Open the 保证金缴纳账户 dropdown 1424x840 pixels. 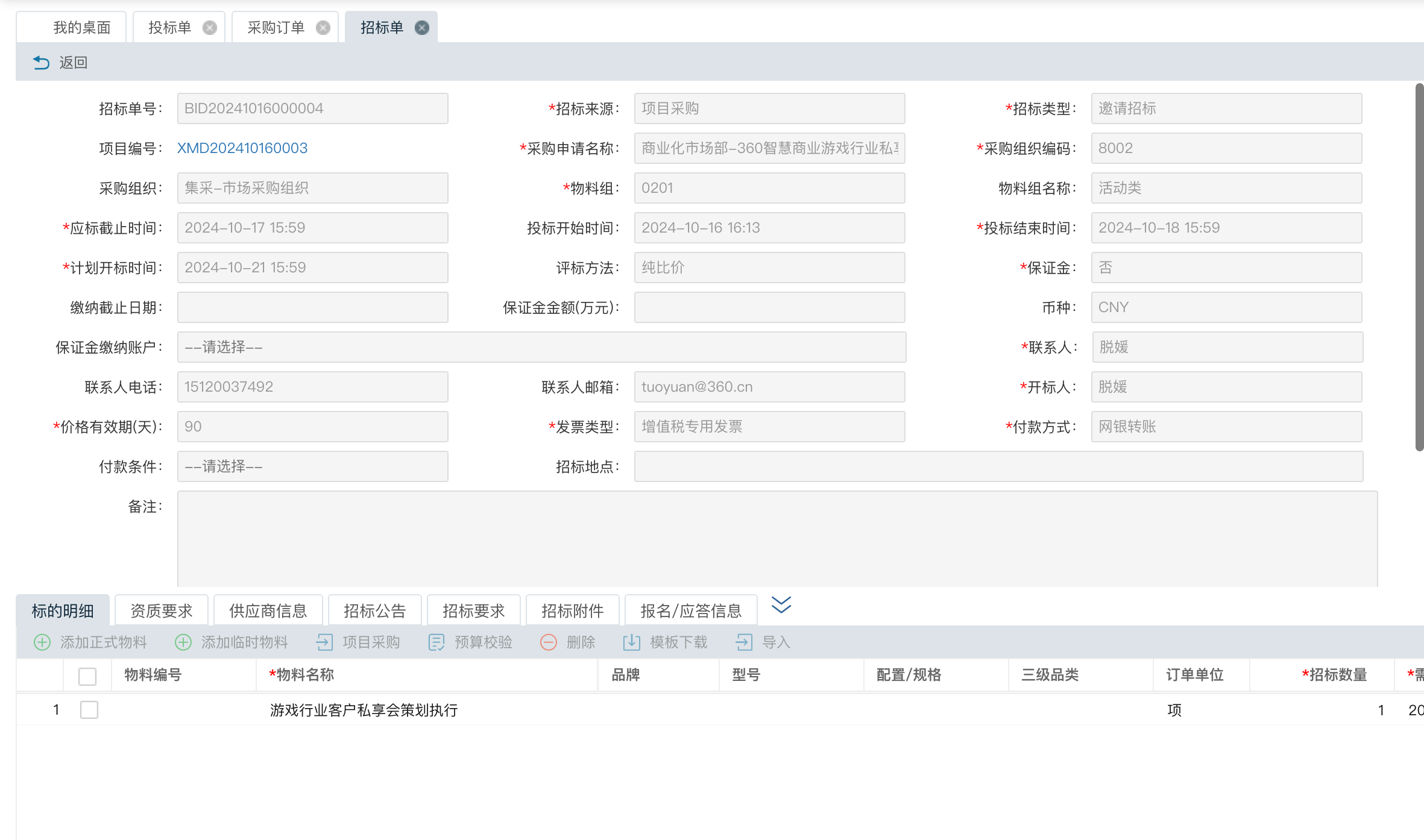tap(541, 347)
